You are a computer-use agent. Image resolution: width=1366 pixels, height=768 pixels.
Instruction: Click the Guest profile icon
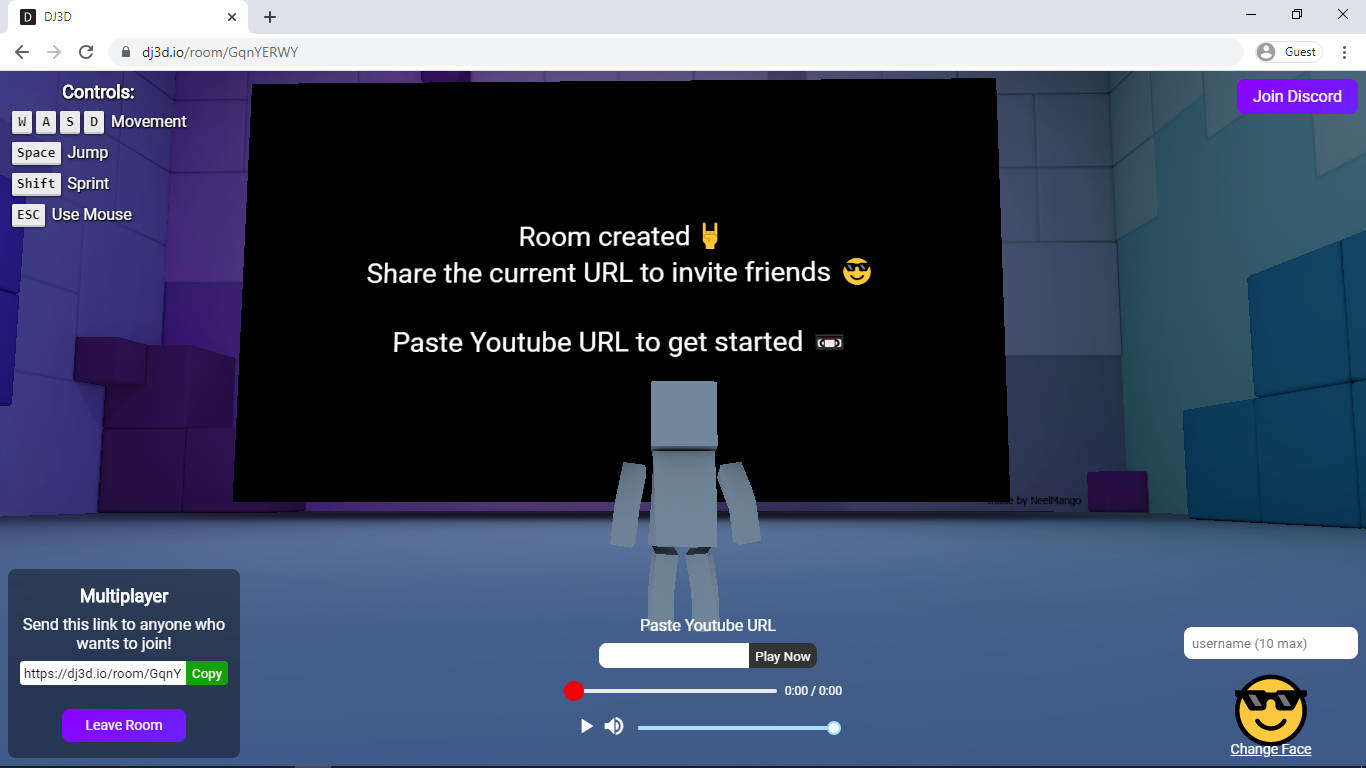coord(1288,52)
